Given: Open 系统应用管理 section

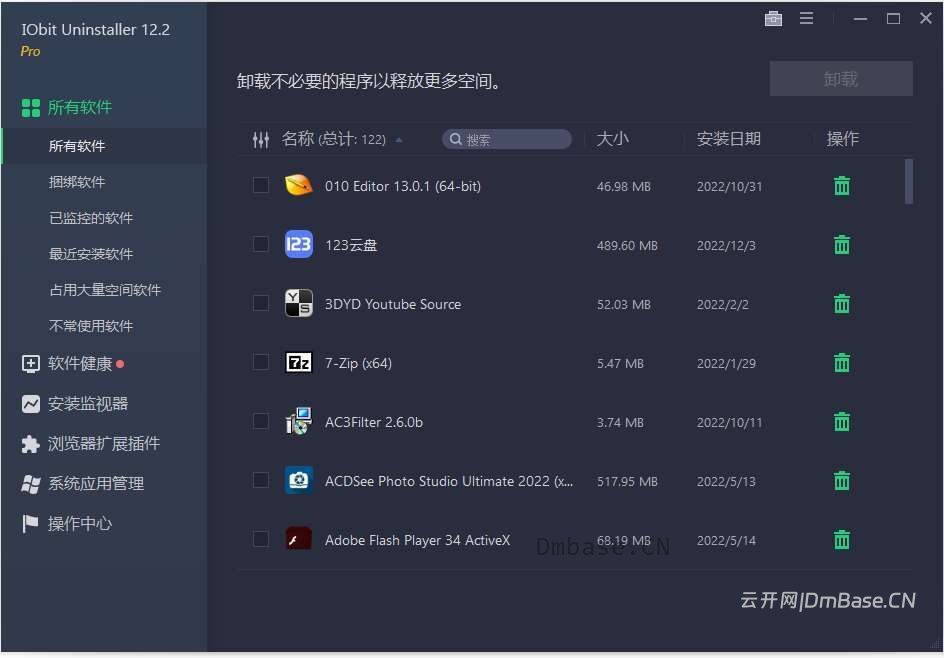Looking at the screenshot, I should tap(82, 483).
